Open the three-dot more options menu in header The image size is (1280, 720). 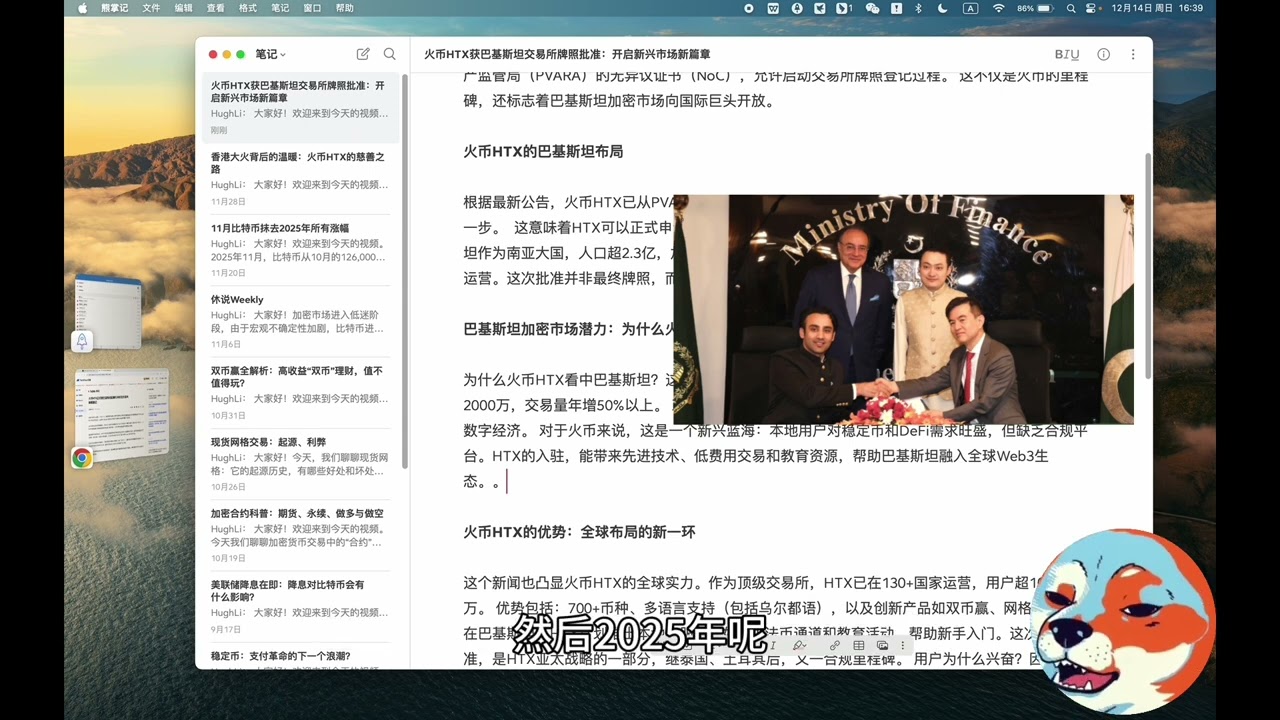coord(1133,55)
